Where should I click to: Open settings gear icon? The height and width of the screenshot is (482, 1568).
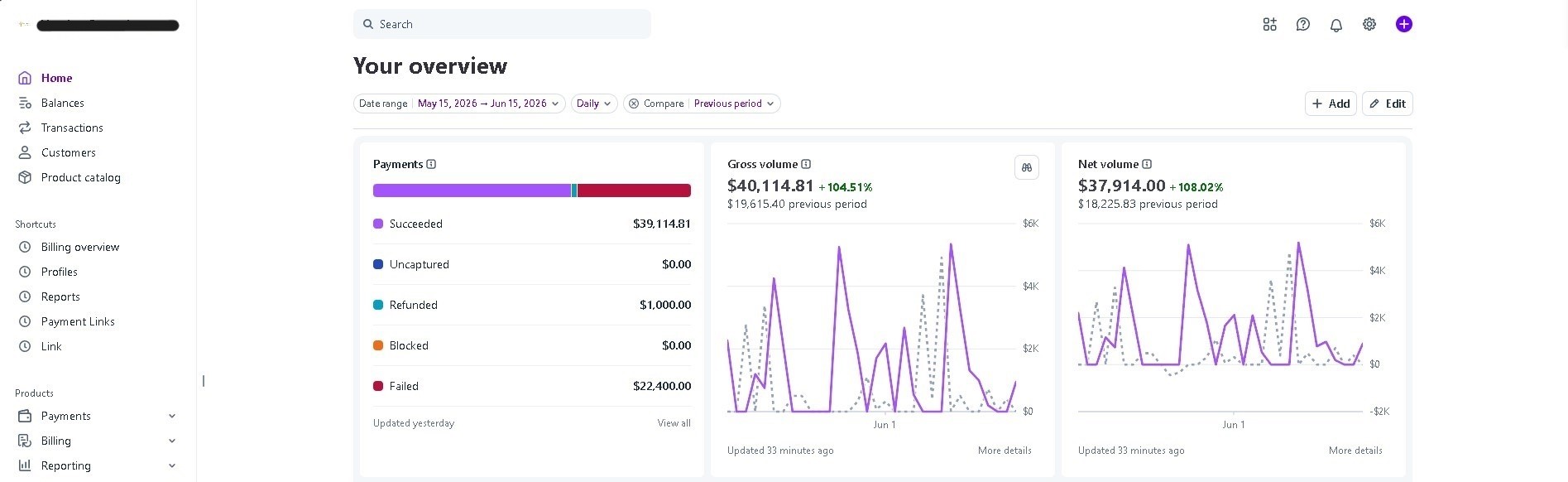click(x=1369, y=25)
